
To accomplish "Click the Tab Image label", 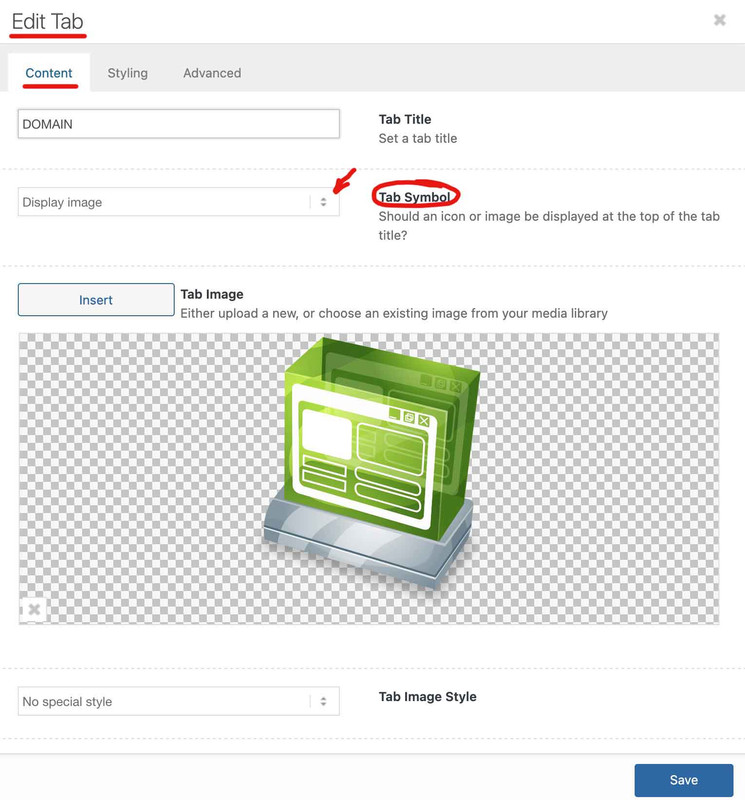I will [x=212, y=294].
